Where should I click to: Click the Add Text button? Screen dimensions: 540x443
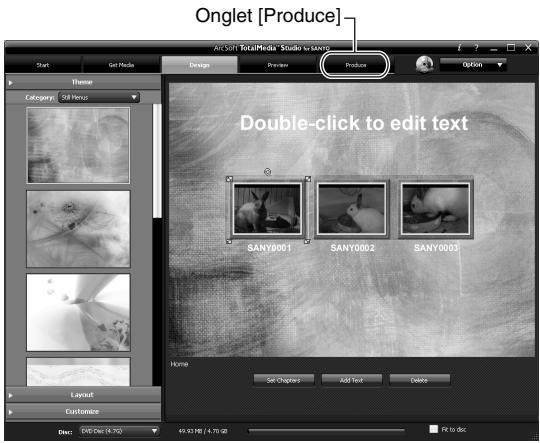[352, 380]
